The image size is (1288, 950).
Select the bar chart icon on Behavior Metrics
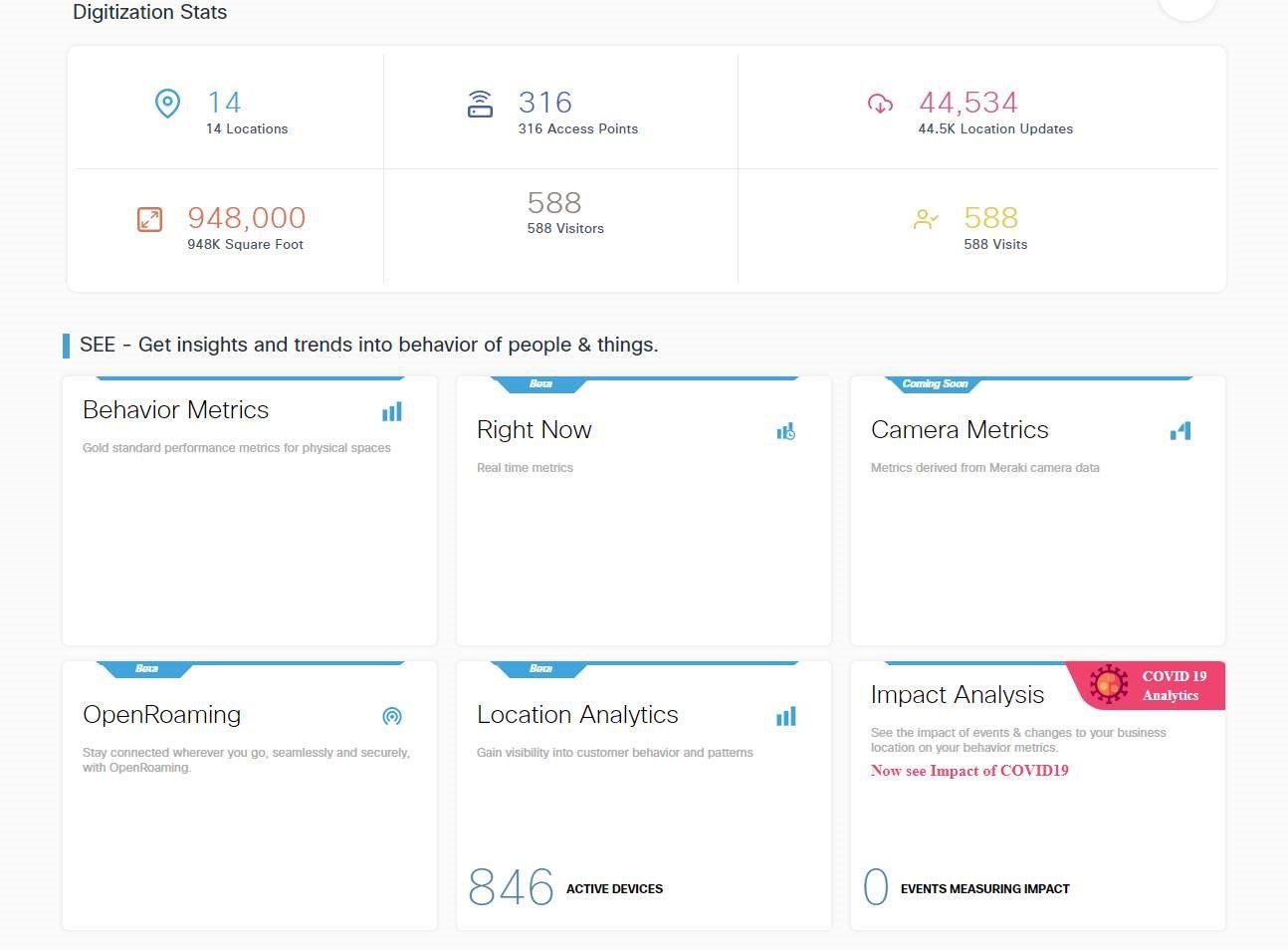coord(391,410)
